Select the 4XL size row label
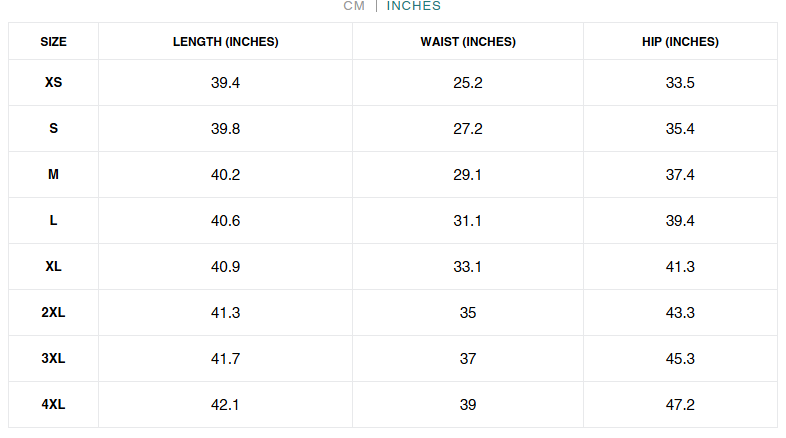786x438 pixels. click(x=54, y=404)
